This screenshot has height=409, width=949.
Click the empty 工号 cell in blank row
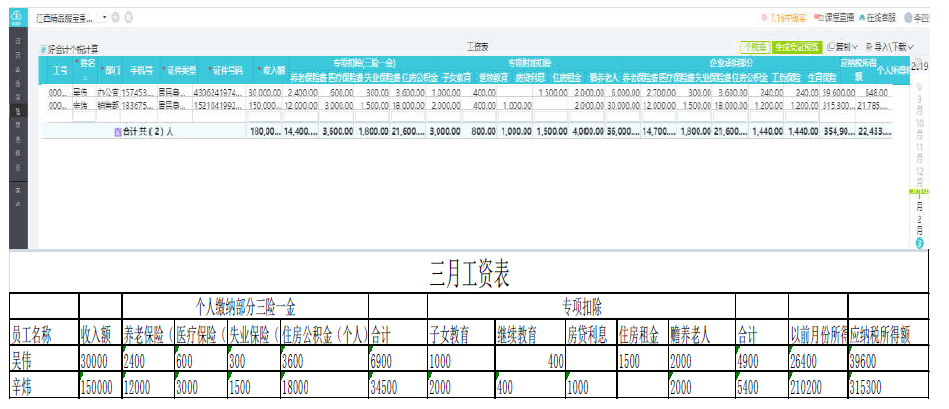[x=59, y=117]
